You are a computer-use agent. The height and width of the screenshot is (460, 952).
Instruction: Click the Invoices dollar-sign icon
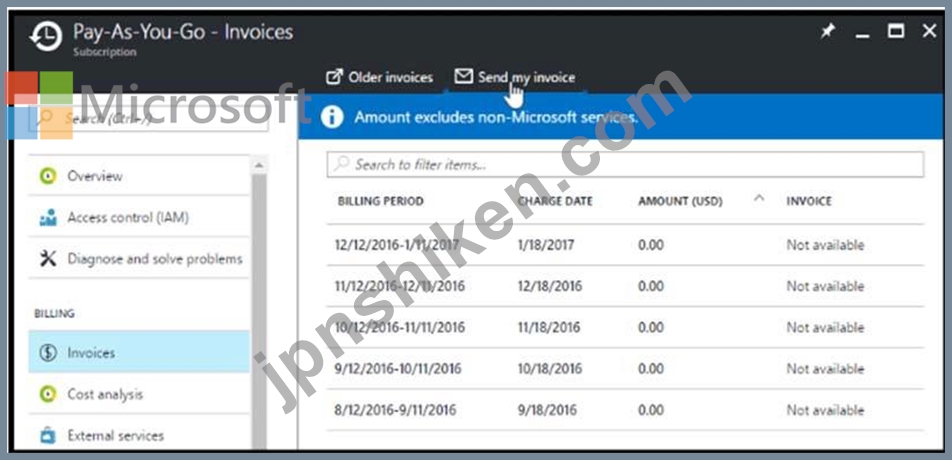point(48,353)
